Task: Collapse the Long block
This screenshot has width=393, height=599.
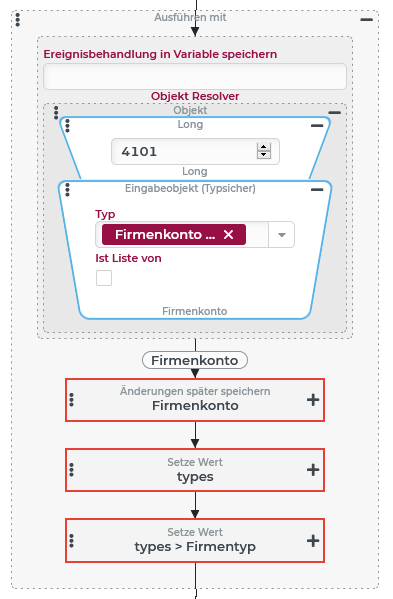Action: [x=317, y=126]
